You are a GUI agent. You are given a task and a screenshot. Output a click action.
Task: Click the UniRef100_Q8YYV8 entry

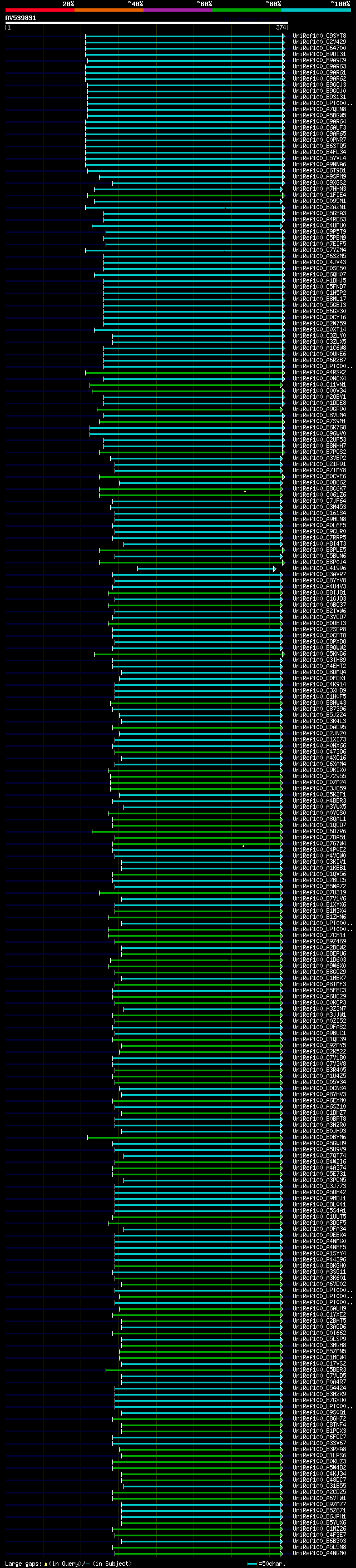(x=319, y=581)
